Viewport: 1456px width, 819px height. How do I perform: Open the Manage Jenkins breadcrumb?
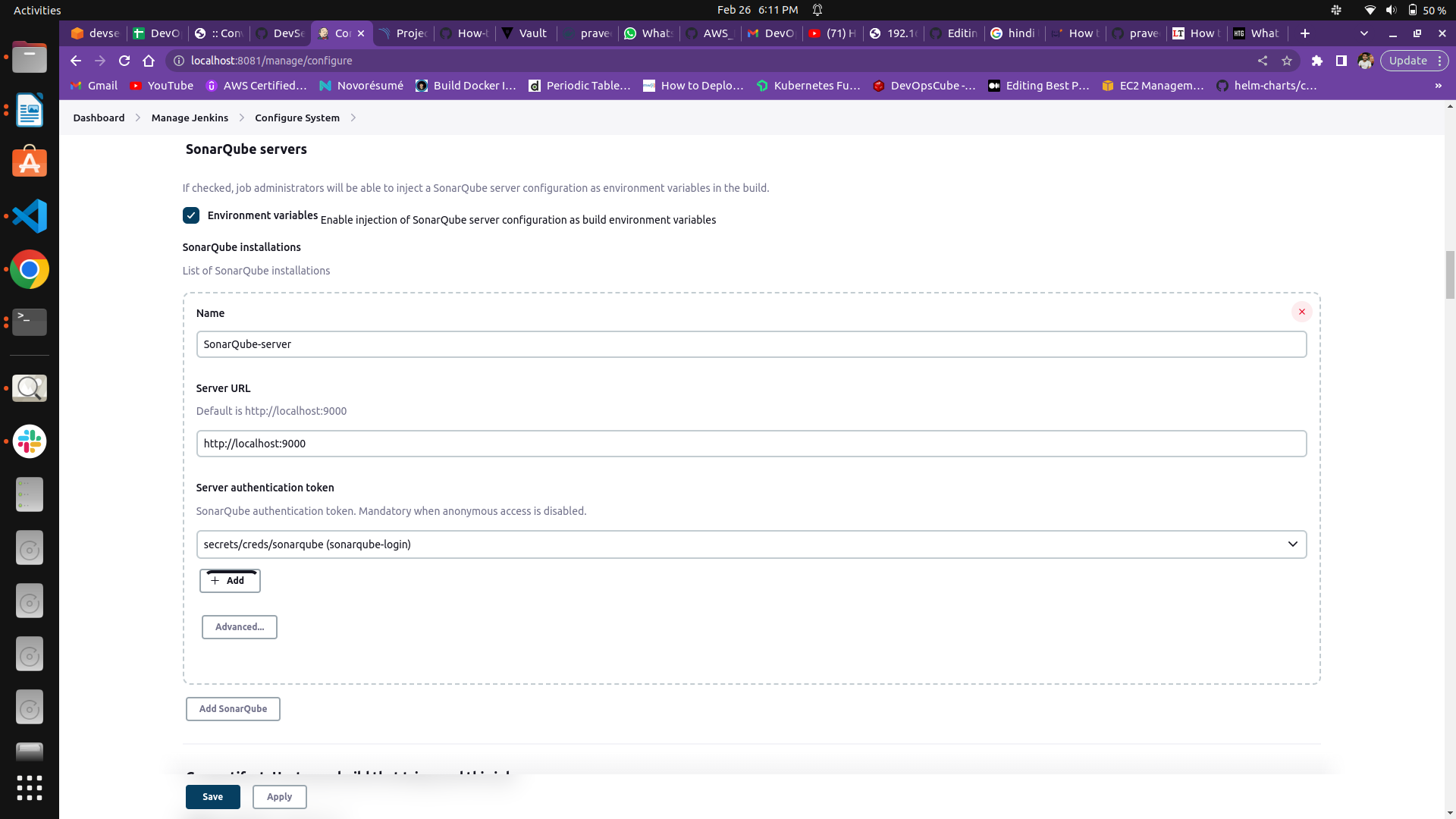(190, 118)
